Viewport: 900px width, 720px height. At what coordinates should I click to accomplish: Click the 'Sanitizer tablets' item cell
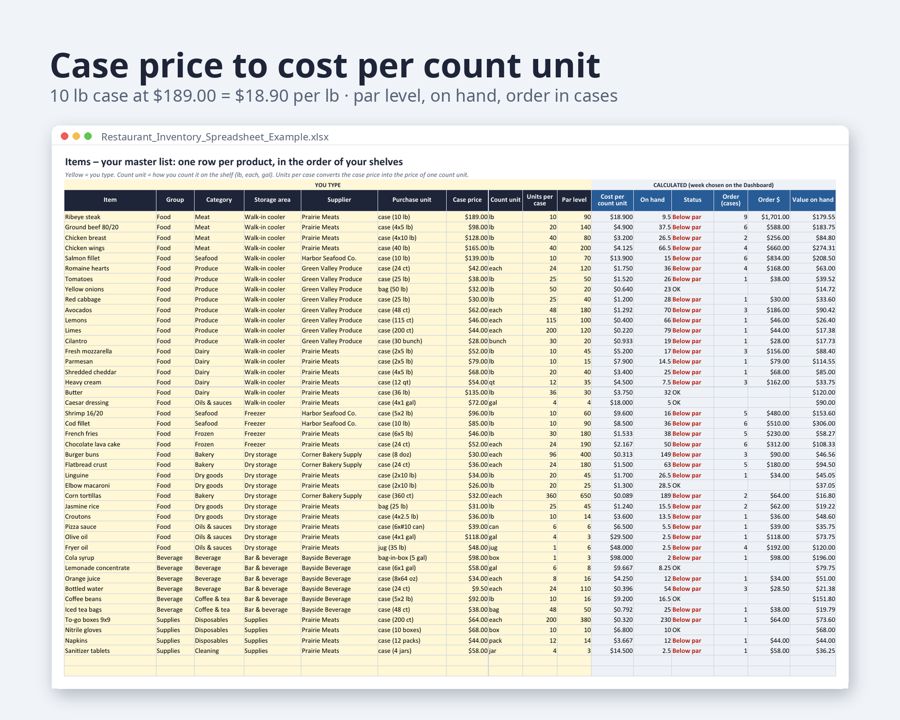(x=110, y=651)
